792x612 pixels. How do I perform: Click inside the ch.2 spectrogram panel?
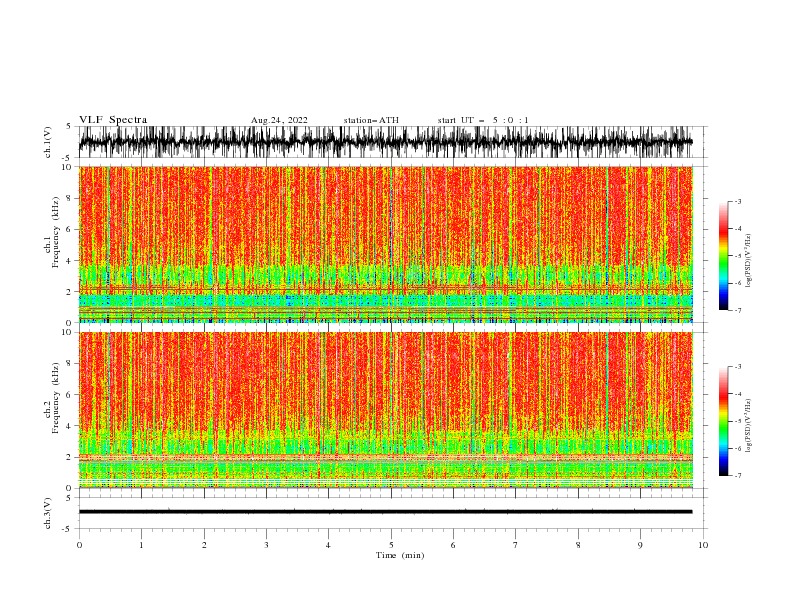(x=386, y=410)
